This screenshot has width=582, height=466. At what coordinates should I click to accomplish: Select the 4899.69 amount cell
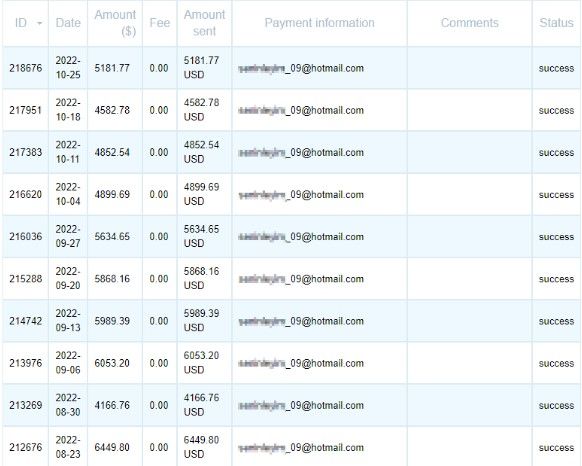click(112, 195)
